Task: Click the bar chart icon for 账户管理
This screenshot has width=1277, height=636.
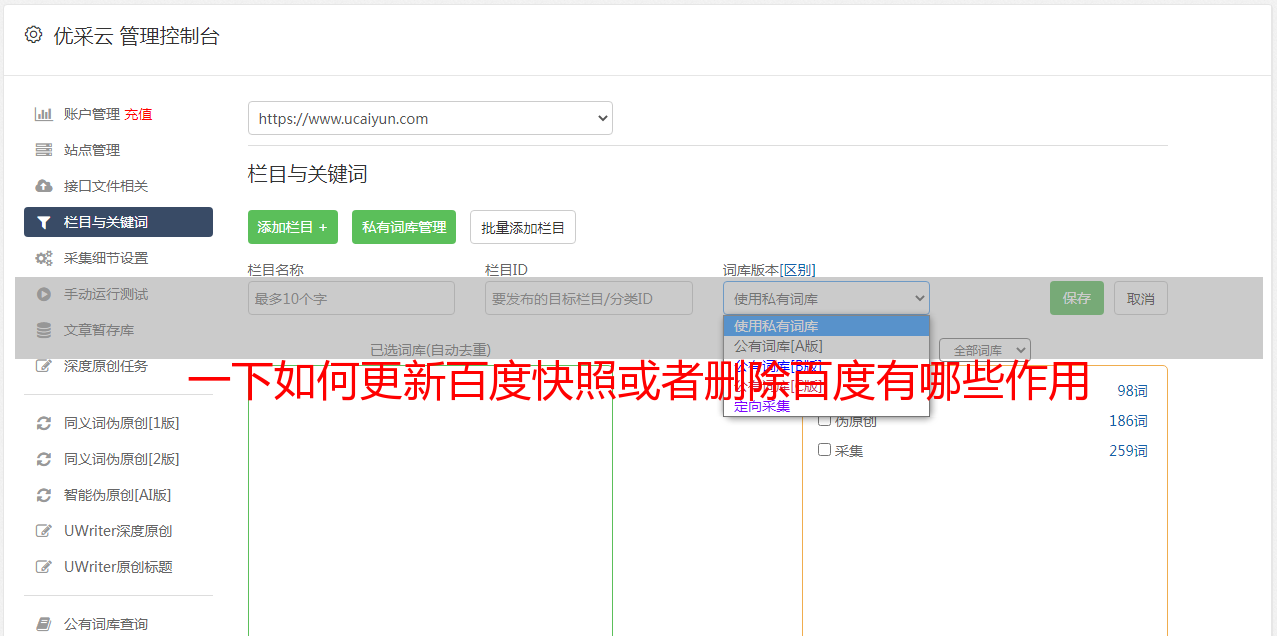Action: [43, 114]
